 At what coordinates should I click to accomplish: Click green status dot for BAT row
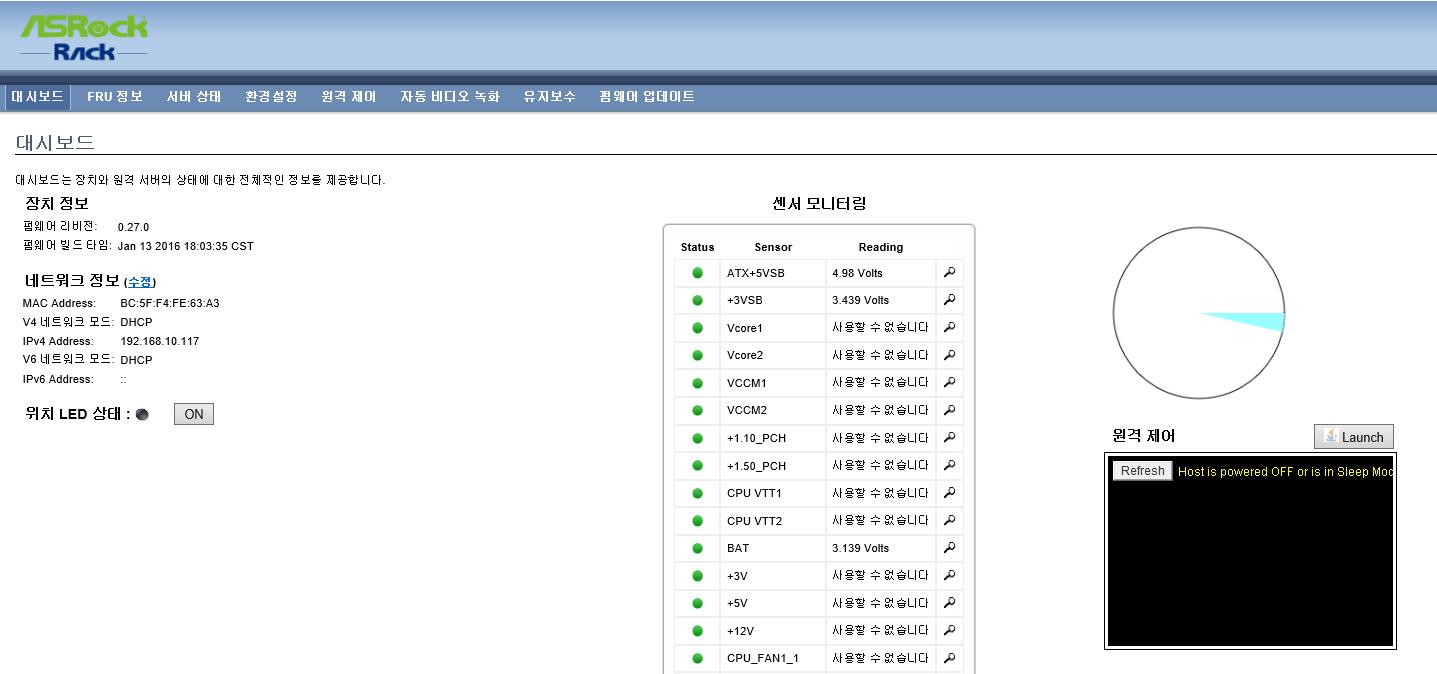tap(697, 548)
